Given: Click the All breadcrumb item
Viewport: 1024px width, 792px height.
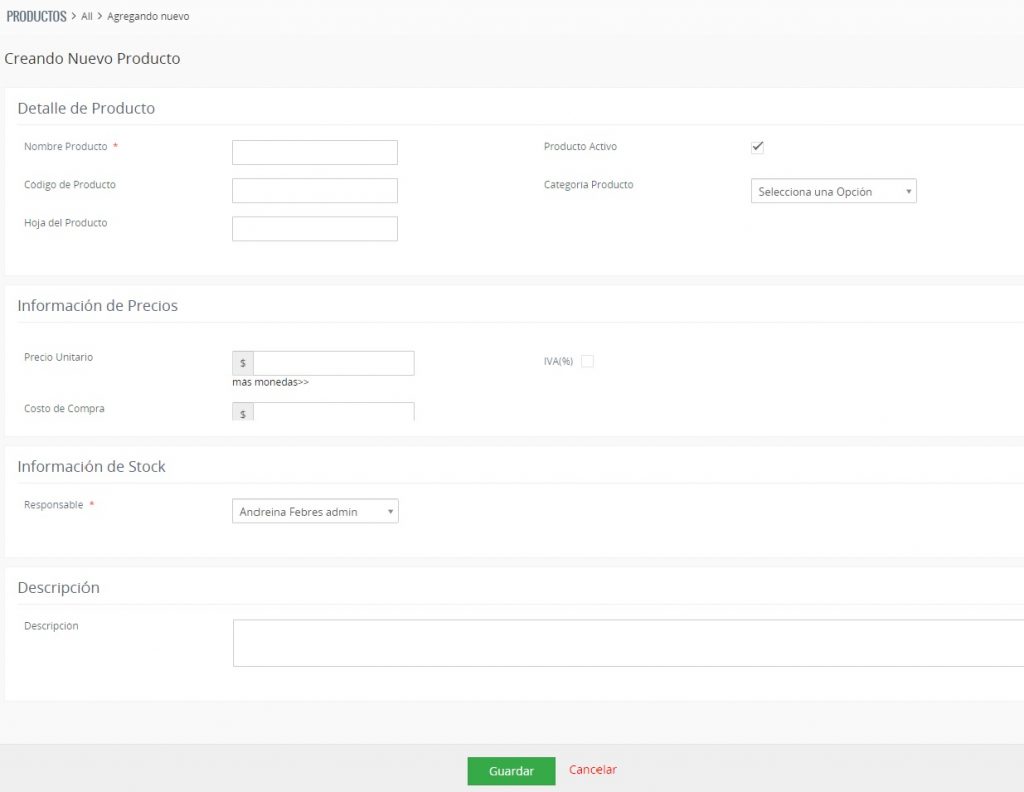Looking at the screenshot, I should [x=87, y=17].
